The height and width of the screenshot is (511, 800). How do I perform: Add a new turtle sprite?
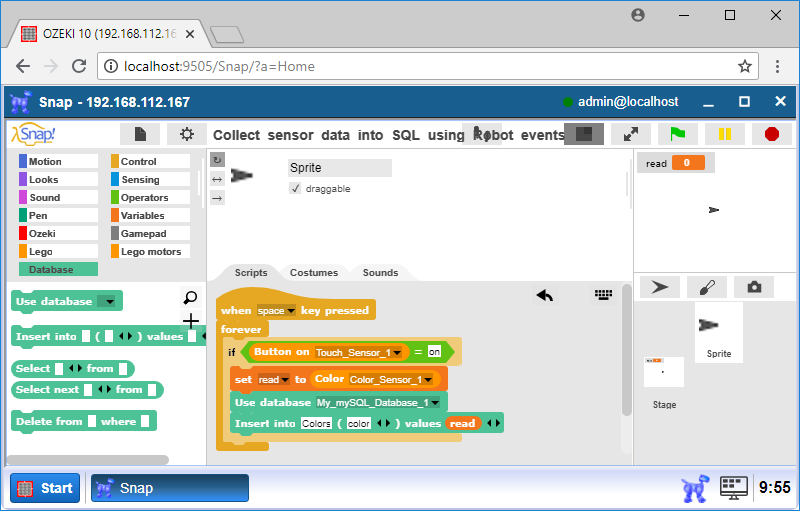pyautogui.click(x=660, y=287)
